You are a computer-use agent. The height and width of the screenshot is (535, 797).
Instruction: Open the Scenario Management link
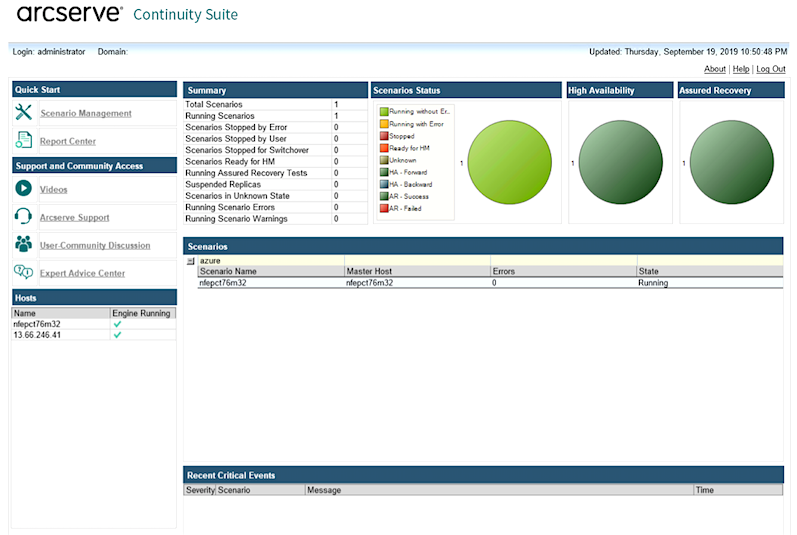click(86, 113)
